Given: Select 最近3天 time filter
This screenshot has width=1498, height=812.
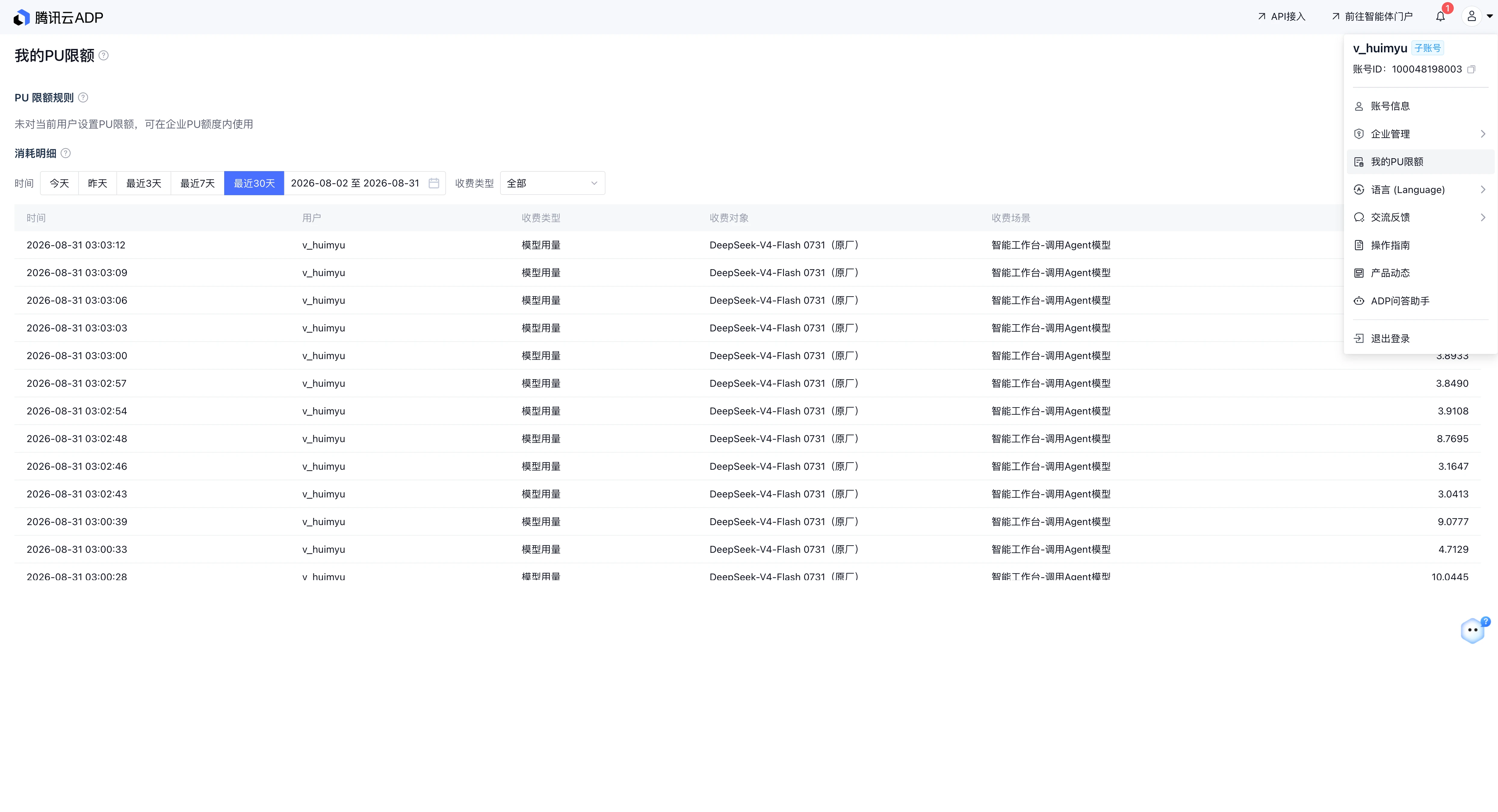Looking at the screenshot, I should coord(144,183).
